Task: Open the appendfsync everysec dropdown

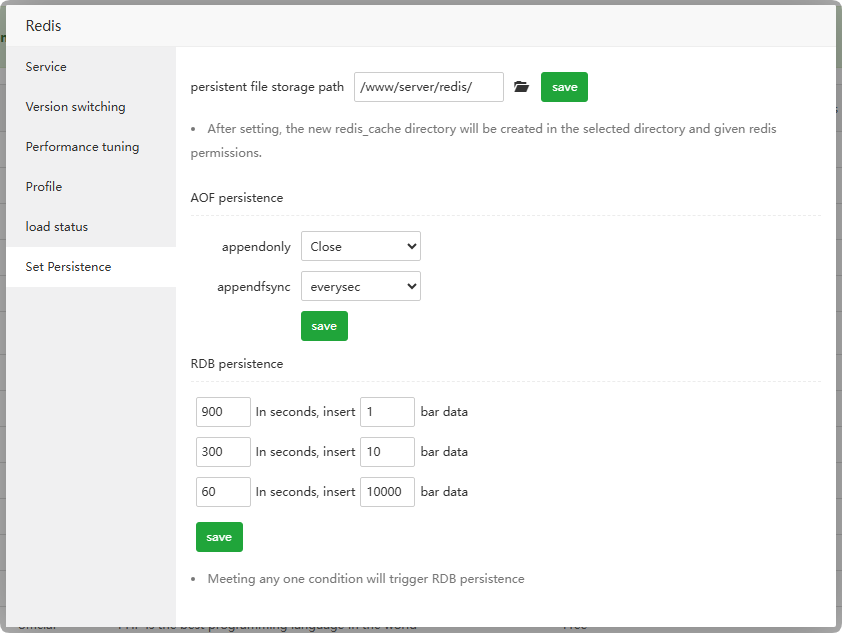Action: click(360, 287)
